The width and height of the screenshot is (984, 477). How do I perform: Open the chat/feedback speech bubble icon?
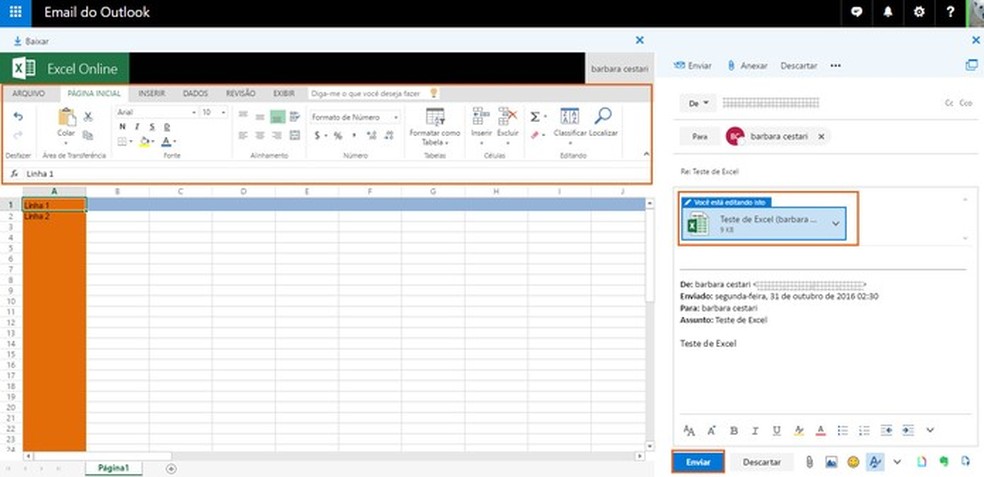tap(856, 13)
